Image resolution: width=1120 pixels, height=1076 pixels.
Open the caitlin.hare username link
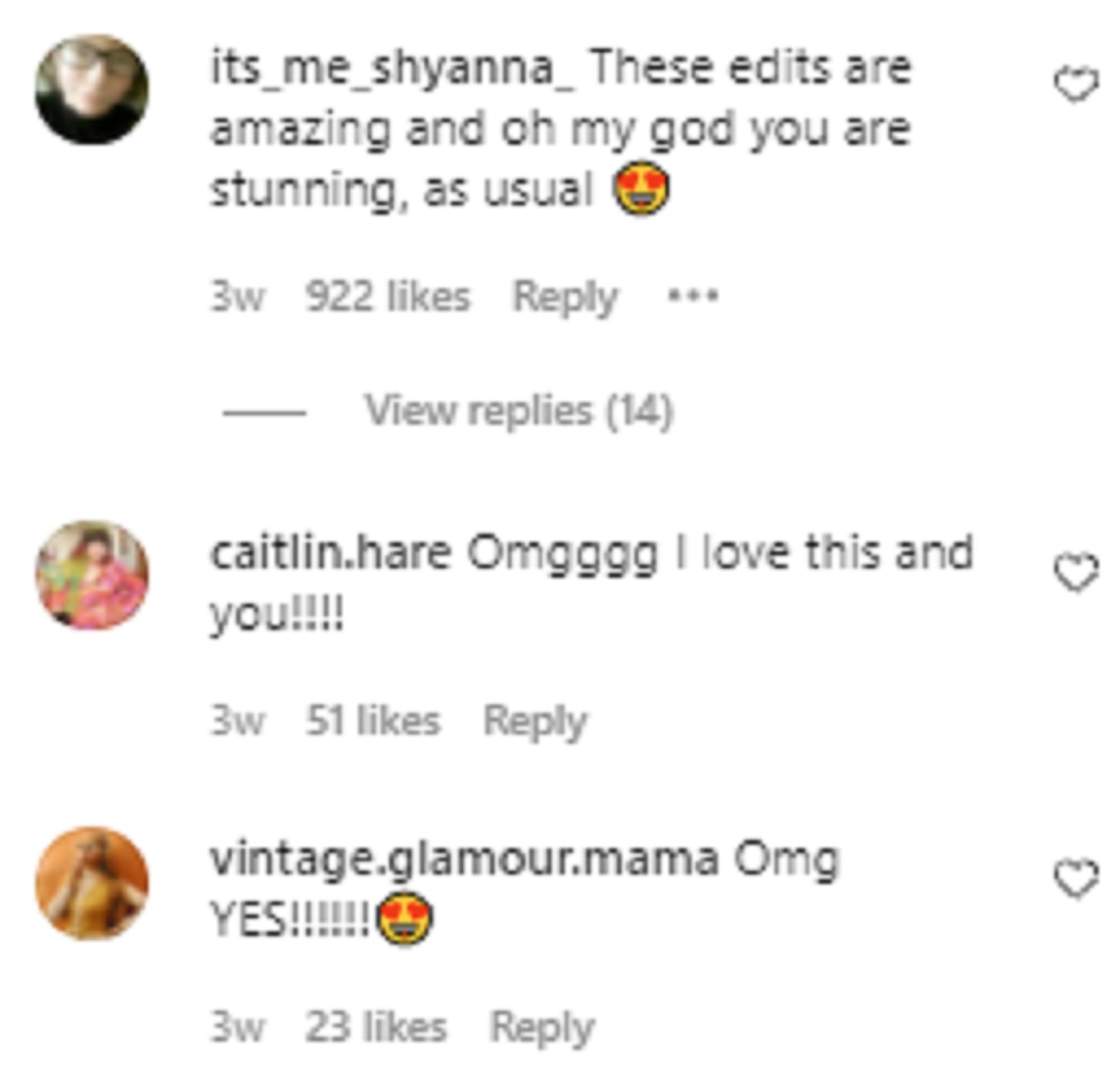coord(330,553)
